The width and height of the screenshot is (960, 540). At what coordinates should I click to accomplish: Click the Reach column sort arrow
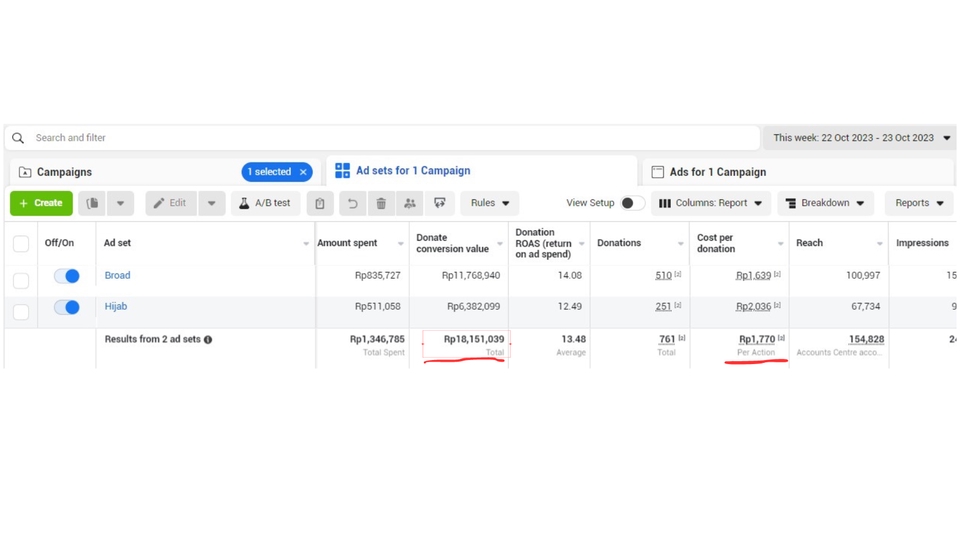[x=879, y=244]
